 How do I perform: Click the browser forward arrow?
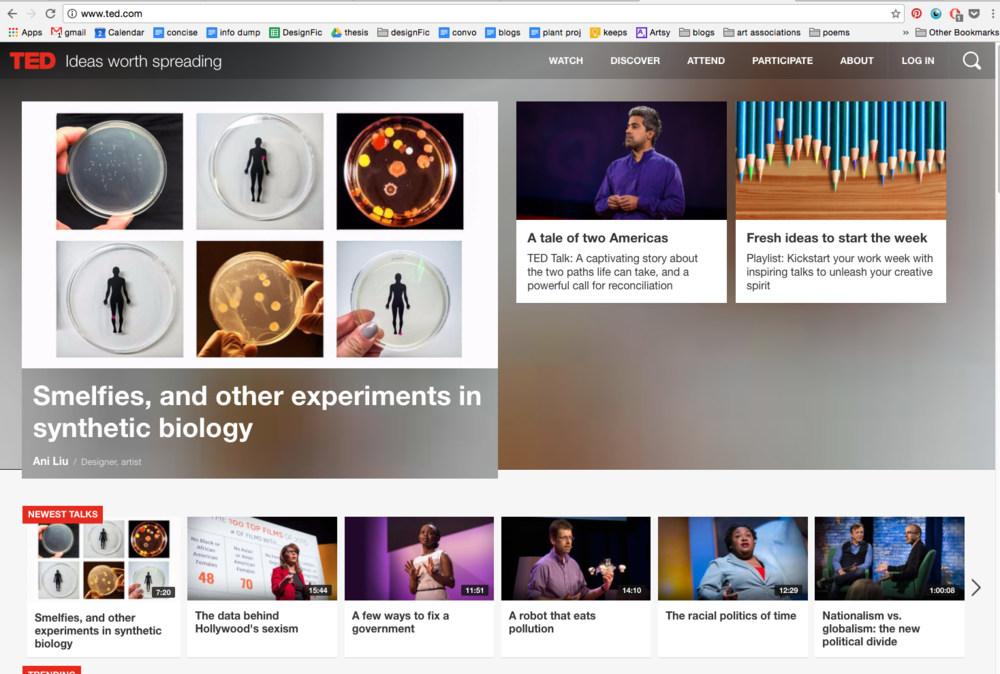point(31,13)
